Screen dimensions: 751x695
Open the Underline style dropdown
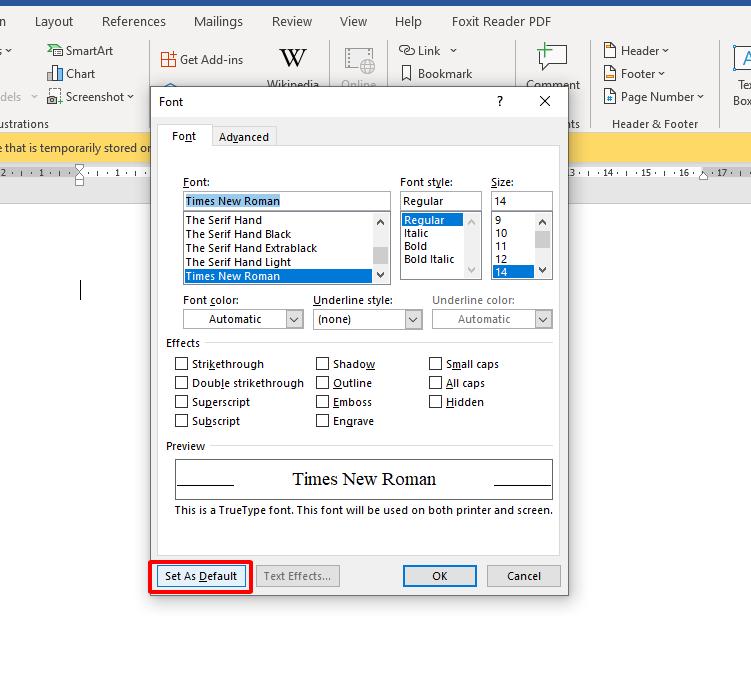click(413, 320)
